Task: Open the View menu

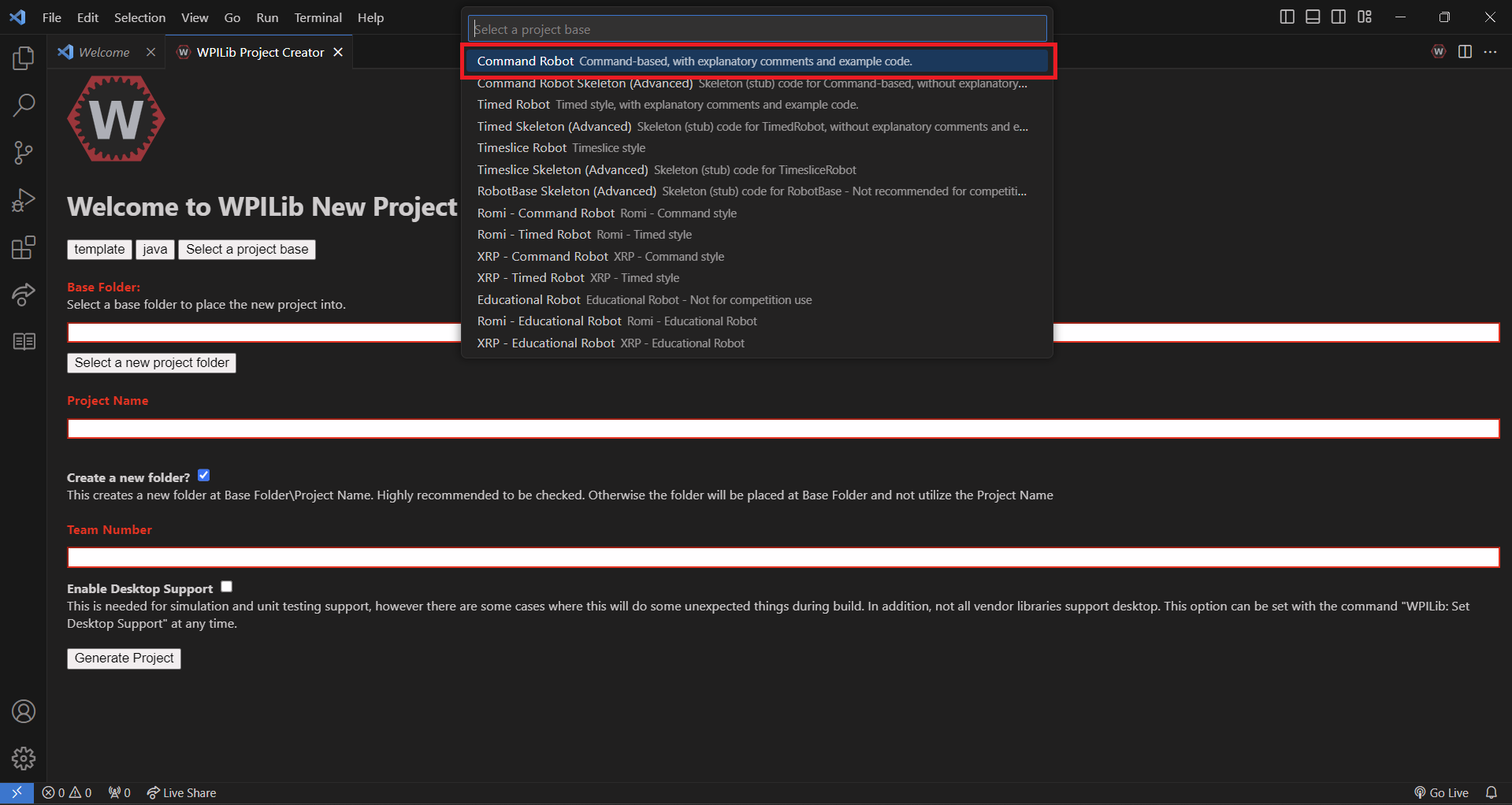Action: (195, 17)
